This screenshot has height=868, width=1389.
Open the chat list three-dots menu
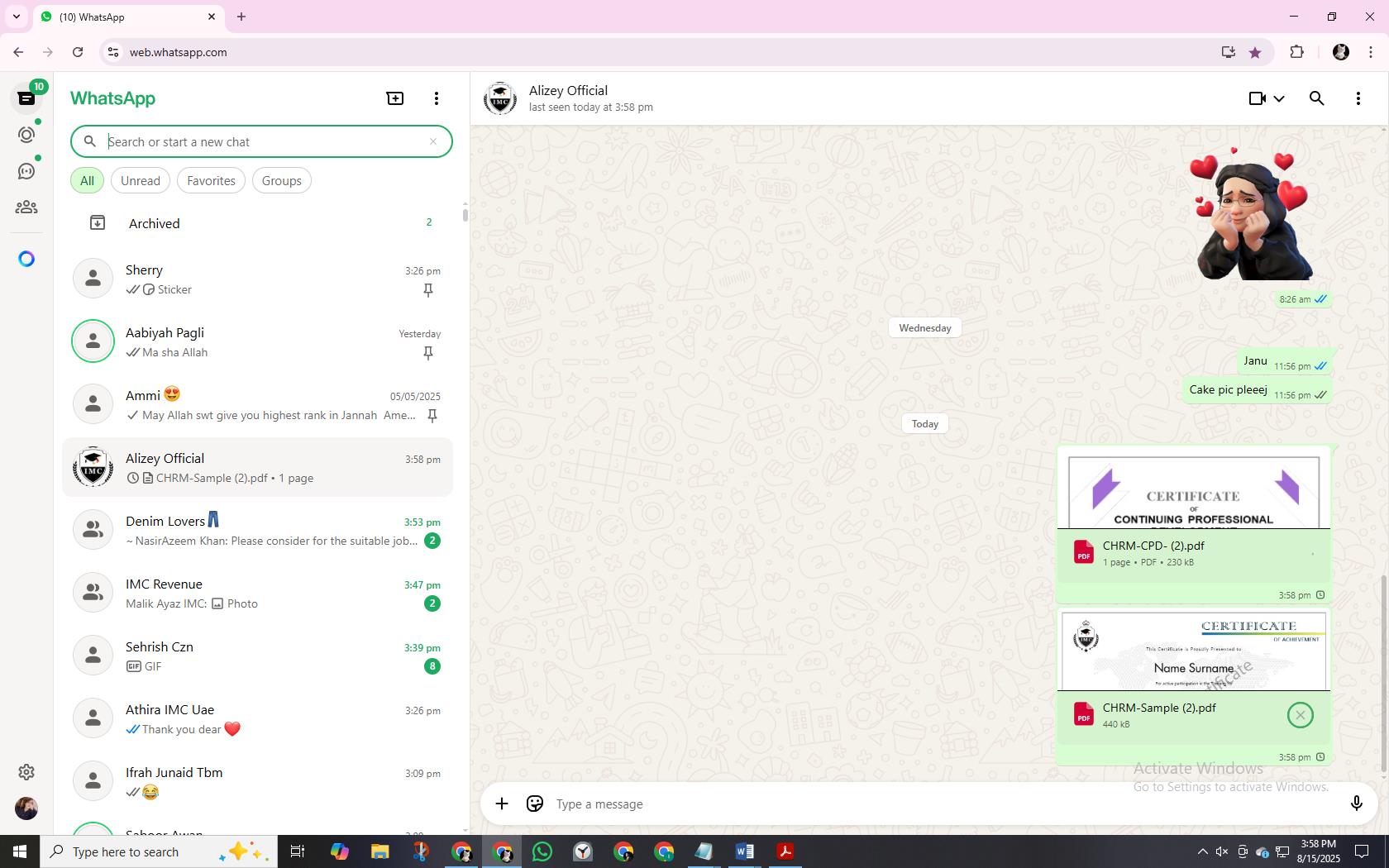[437, 98]
